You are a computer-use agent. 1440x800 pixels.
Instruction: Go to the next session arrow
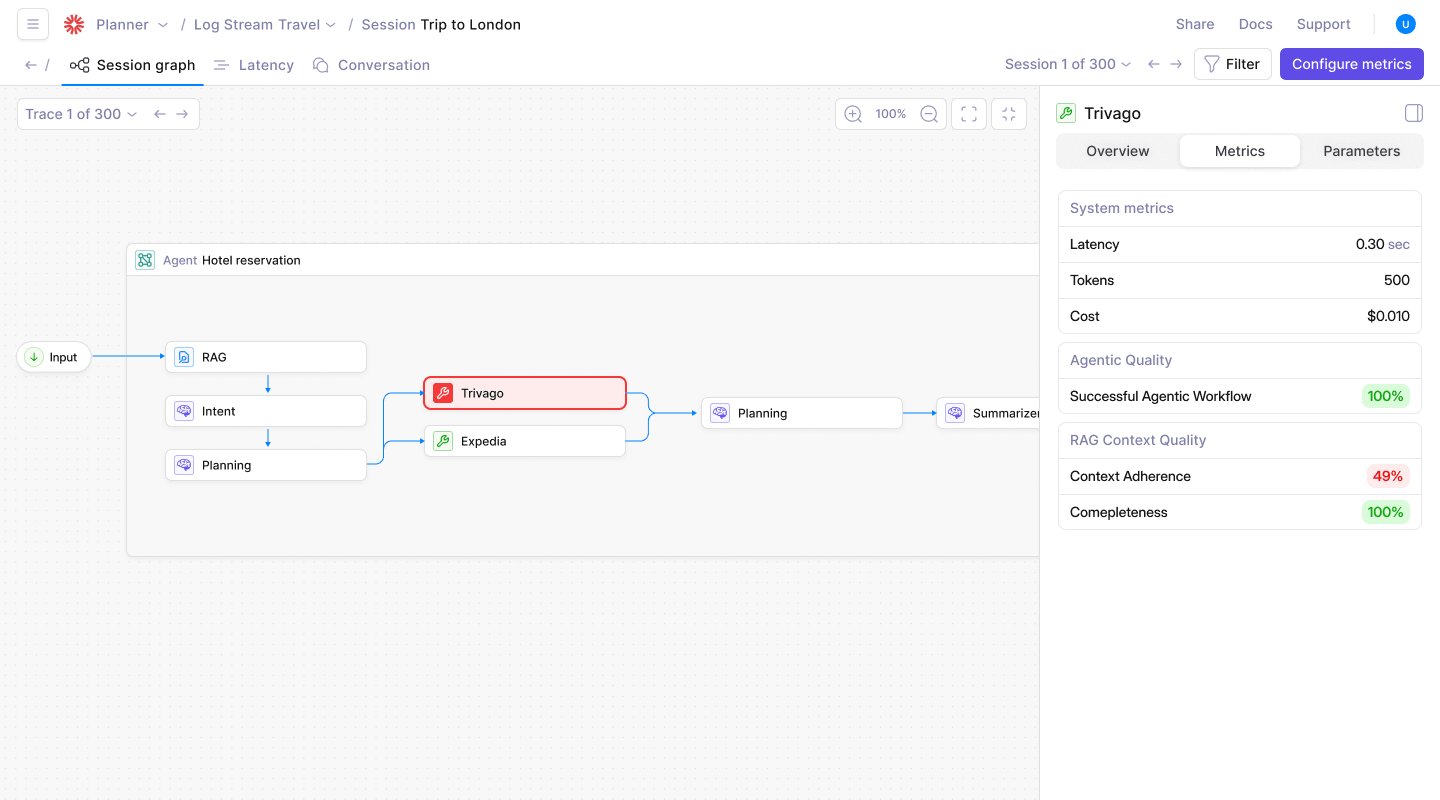1176,64
